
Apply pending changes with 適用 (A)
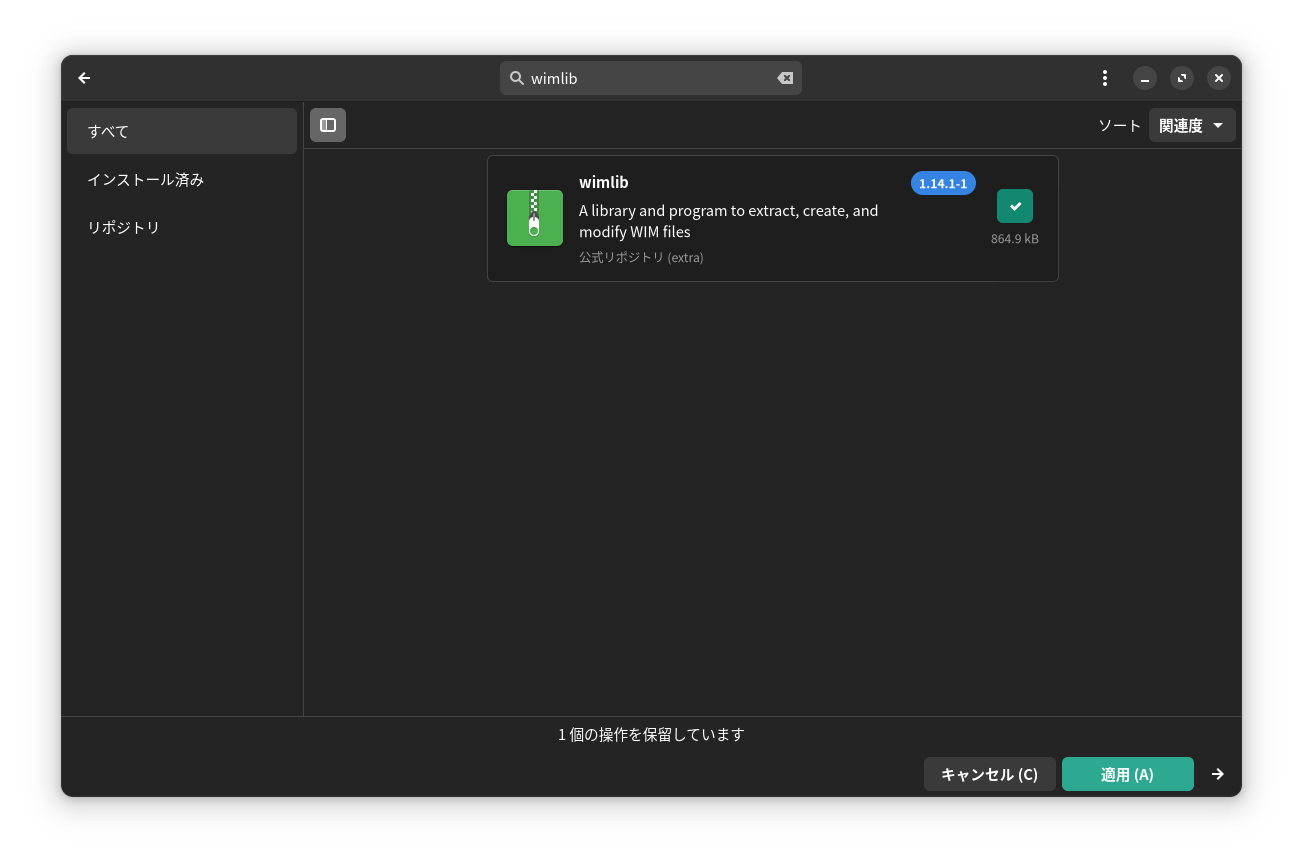coord(1127,773)
